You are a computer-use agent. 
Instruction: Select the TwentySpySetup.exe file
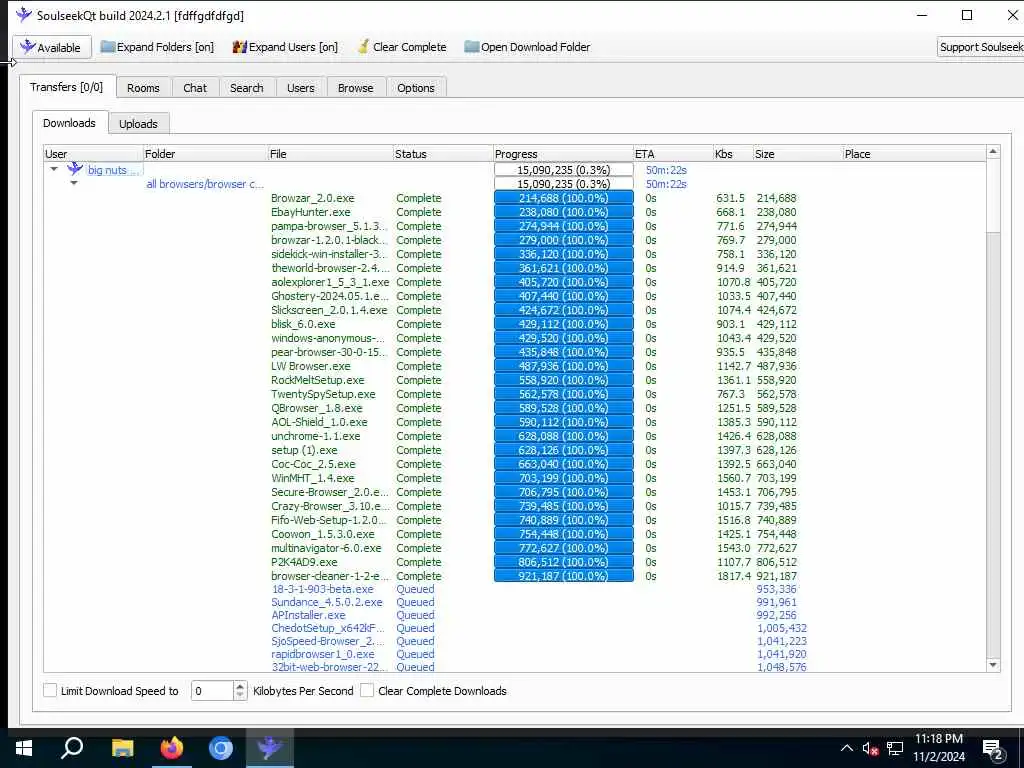coord(323,394)
